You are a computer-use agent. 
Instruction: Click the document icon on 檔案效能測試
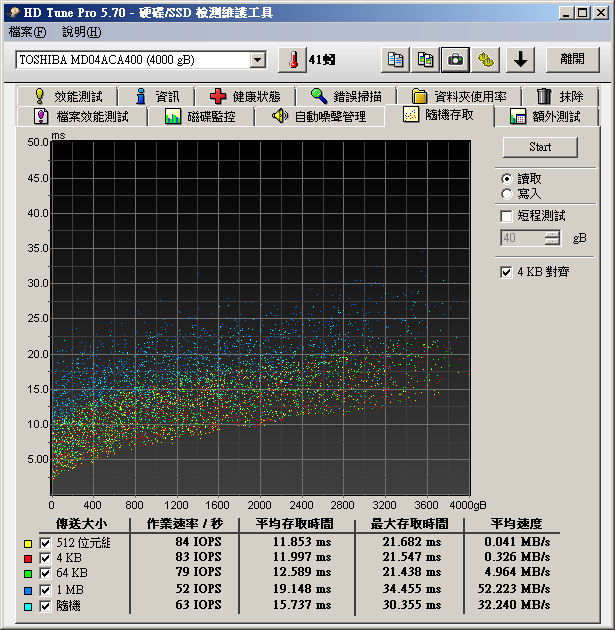41,117
